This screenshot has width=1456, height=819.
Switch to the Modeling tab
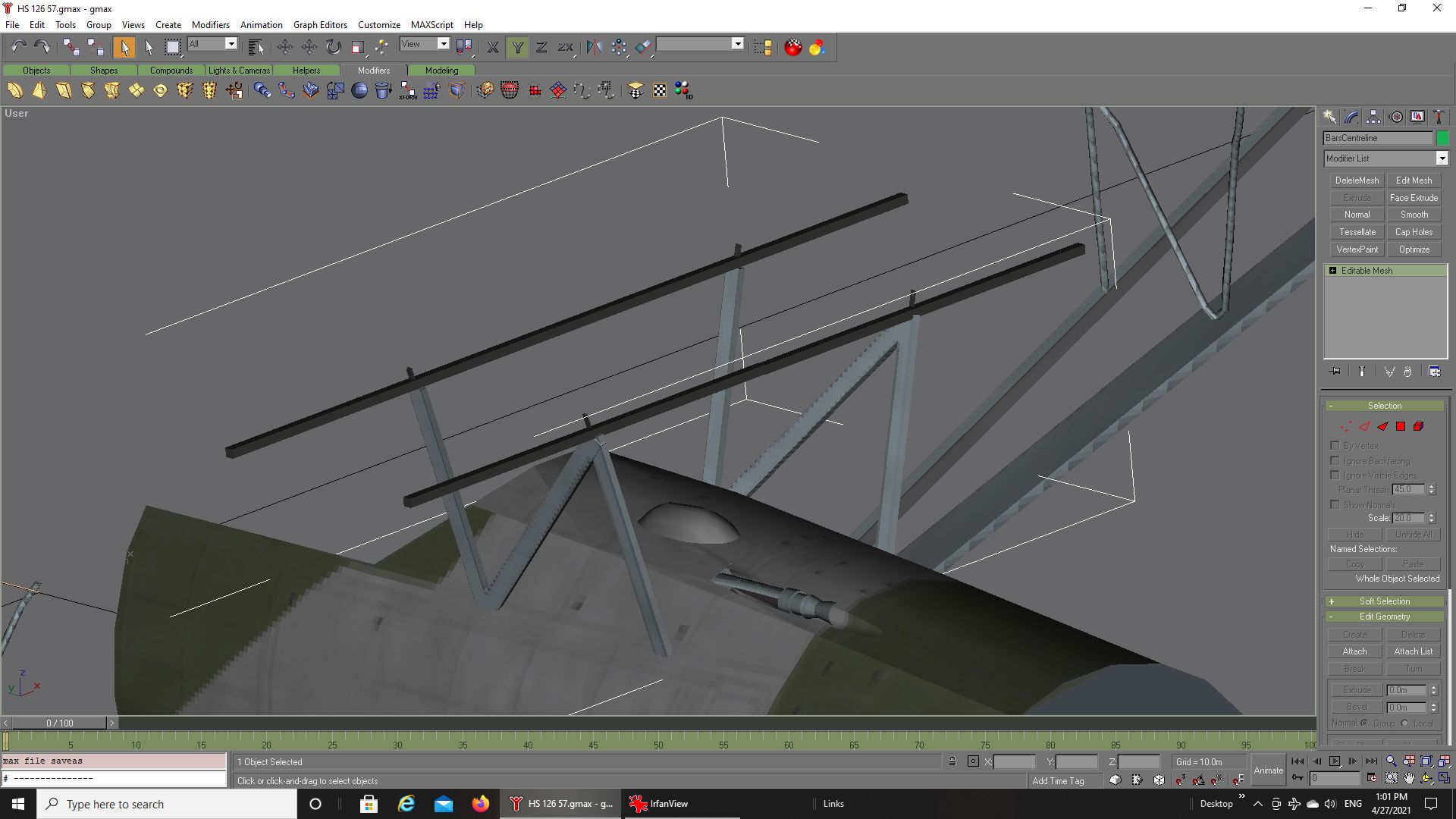tap(441, 71)
